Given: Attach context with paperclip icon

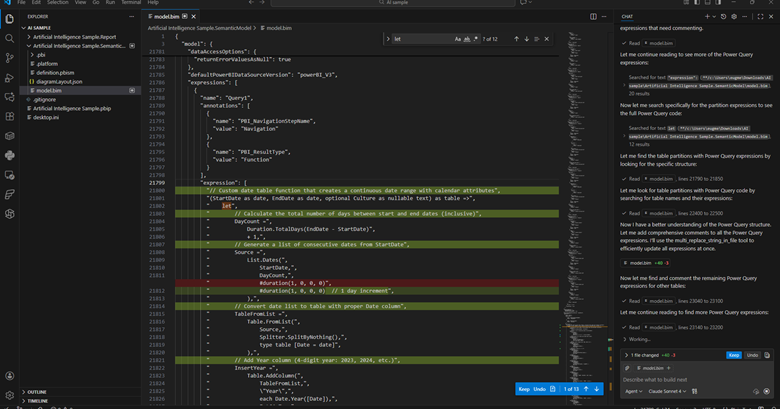Looking at the screenshot, I should [x=627, y=368].
